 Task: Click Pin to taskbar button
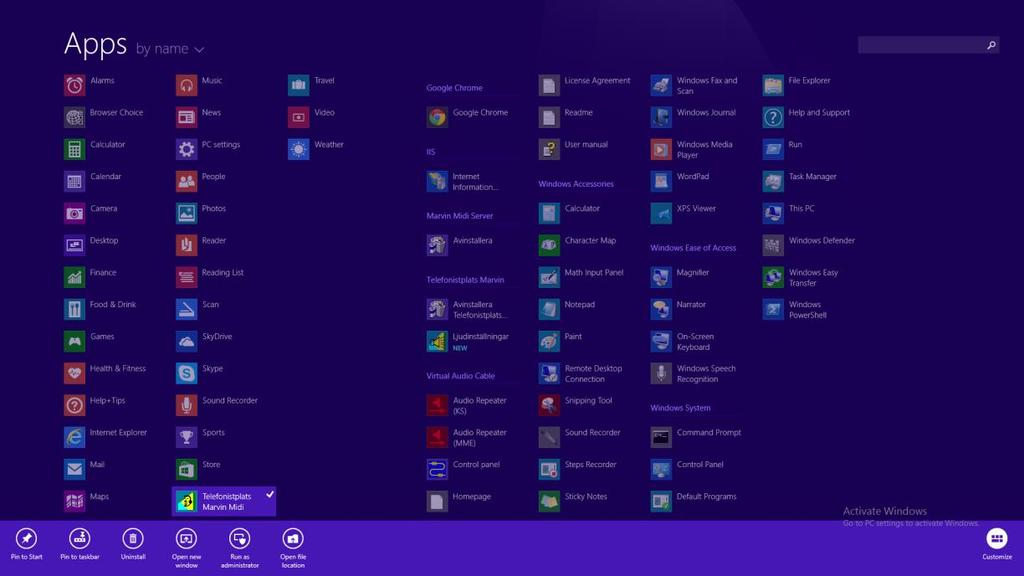[x=80, y=544]
